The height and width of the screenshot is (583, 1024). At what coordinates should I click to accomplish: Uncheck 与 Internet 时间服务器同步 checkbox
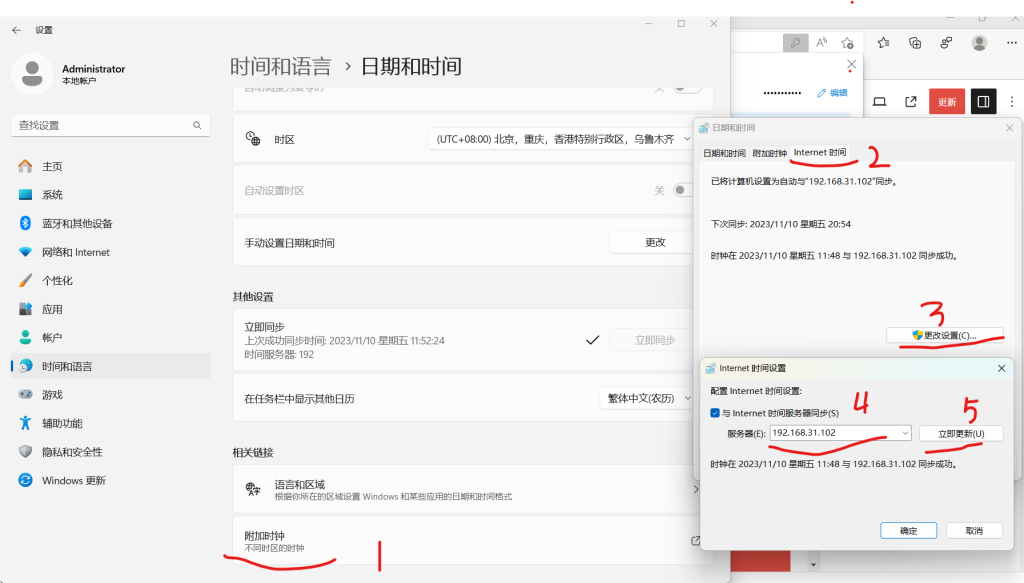click(x=714, y=412)
